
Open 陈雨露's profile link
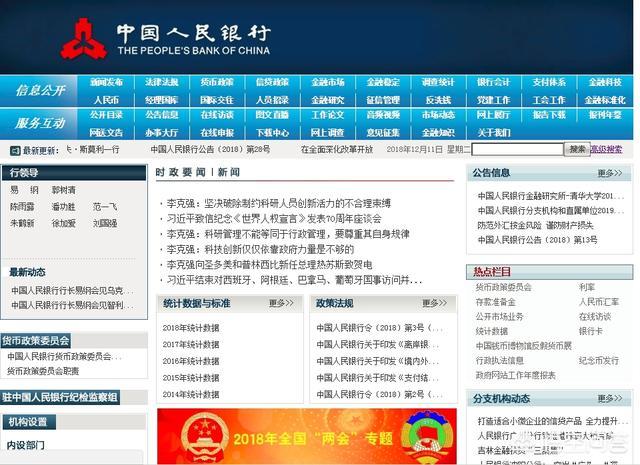tap(22, 207)
